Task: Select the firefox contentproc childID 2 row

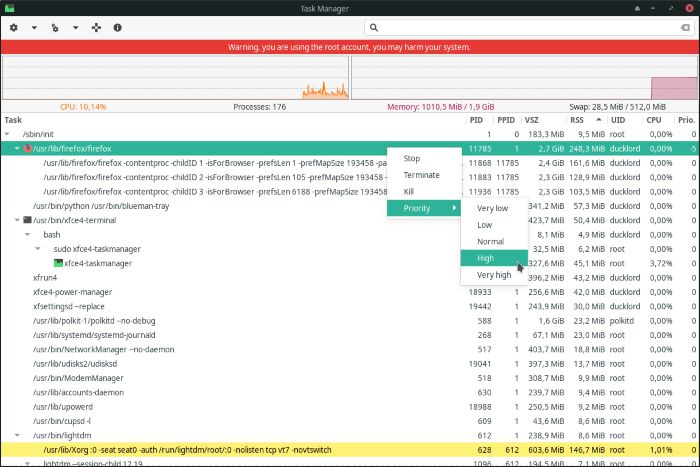Action: 350,177
